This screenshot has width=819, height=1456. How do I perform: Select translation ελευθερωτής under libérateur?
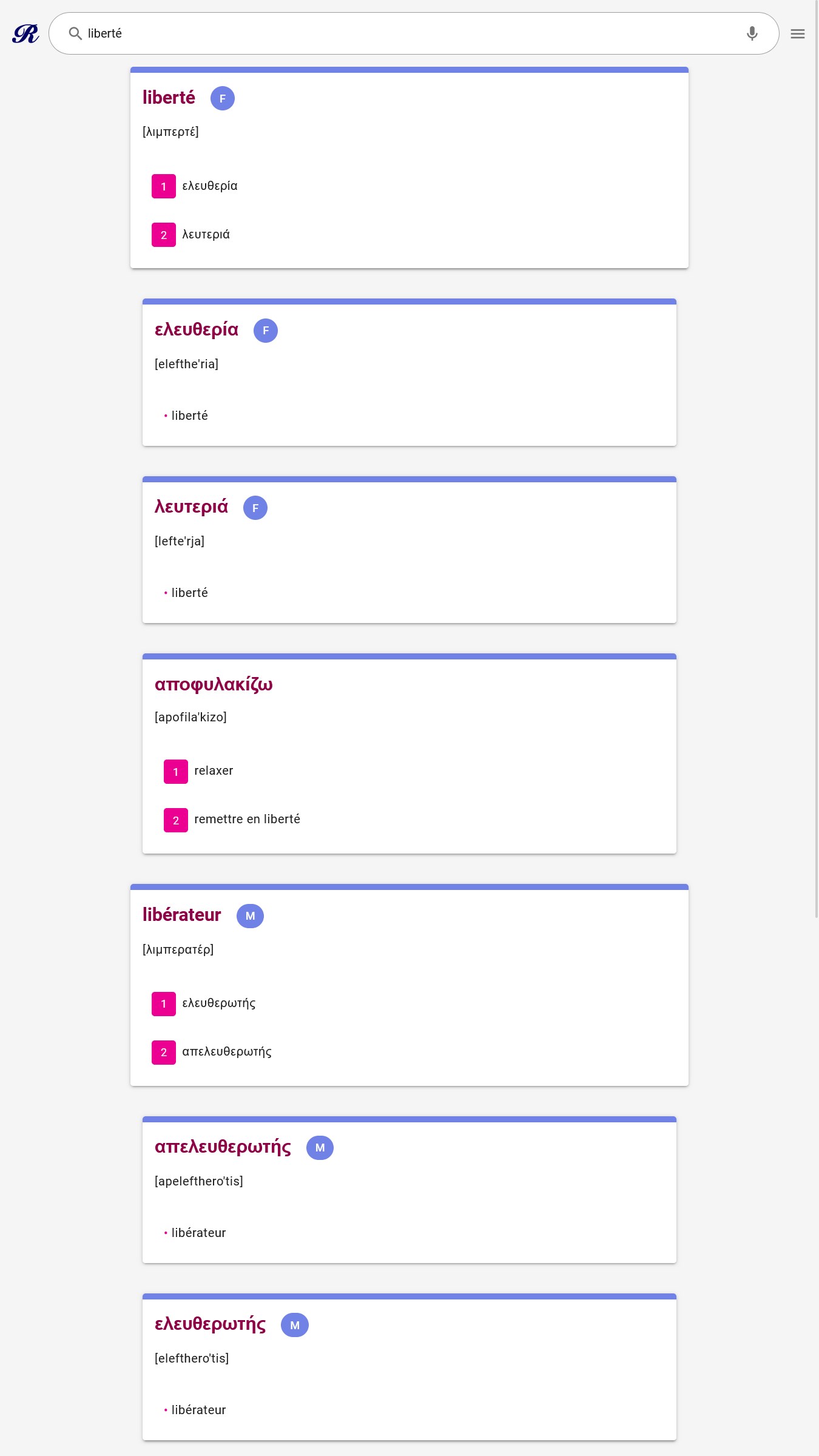pos(218,1003)
